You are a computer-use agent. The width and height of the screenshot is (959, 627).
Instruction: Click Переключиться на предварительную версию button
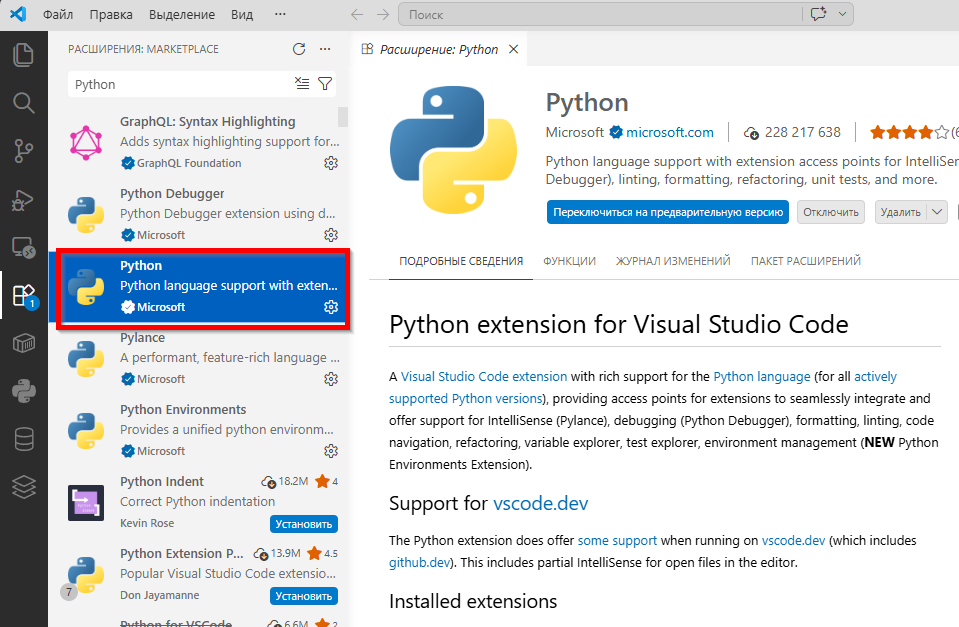[668, 212]
